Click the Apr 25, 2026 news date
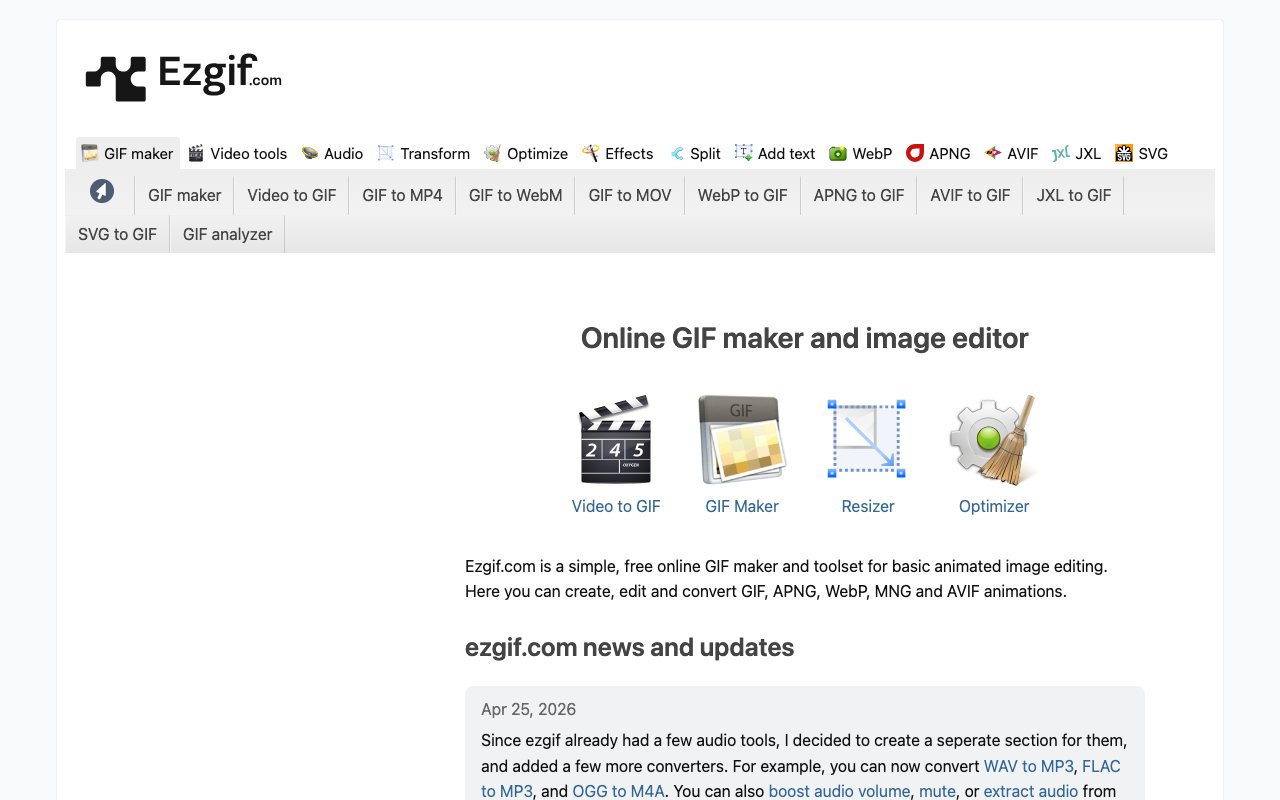1280x800 pixels. pyautogui.click(x=529, y=709)
